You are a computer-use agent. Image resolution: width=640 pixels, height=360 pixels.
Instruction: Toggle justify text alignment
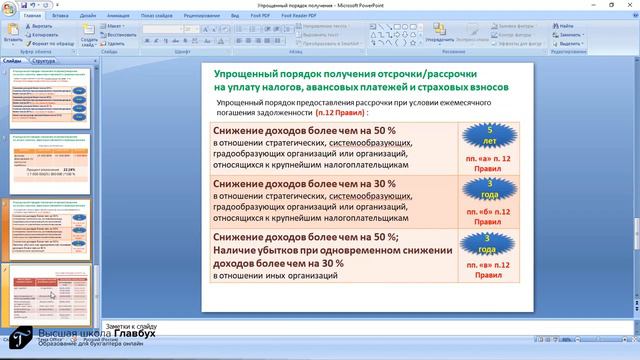[267, 41]
